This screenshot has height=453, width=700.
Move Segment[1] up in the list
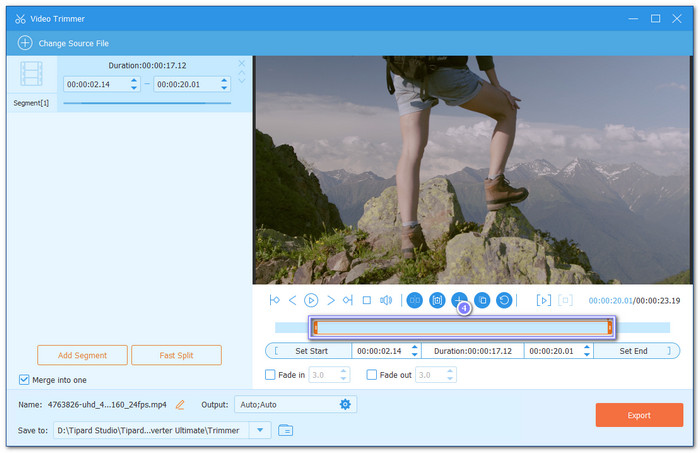pos(242,72)
